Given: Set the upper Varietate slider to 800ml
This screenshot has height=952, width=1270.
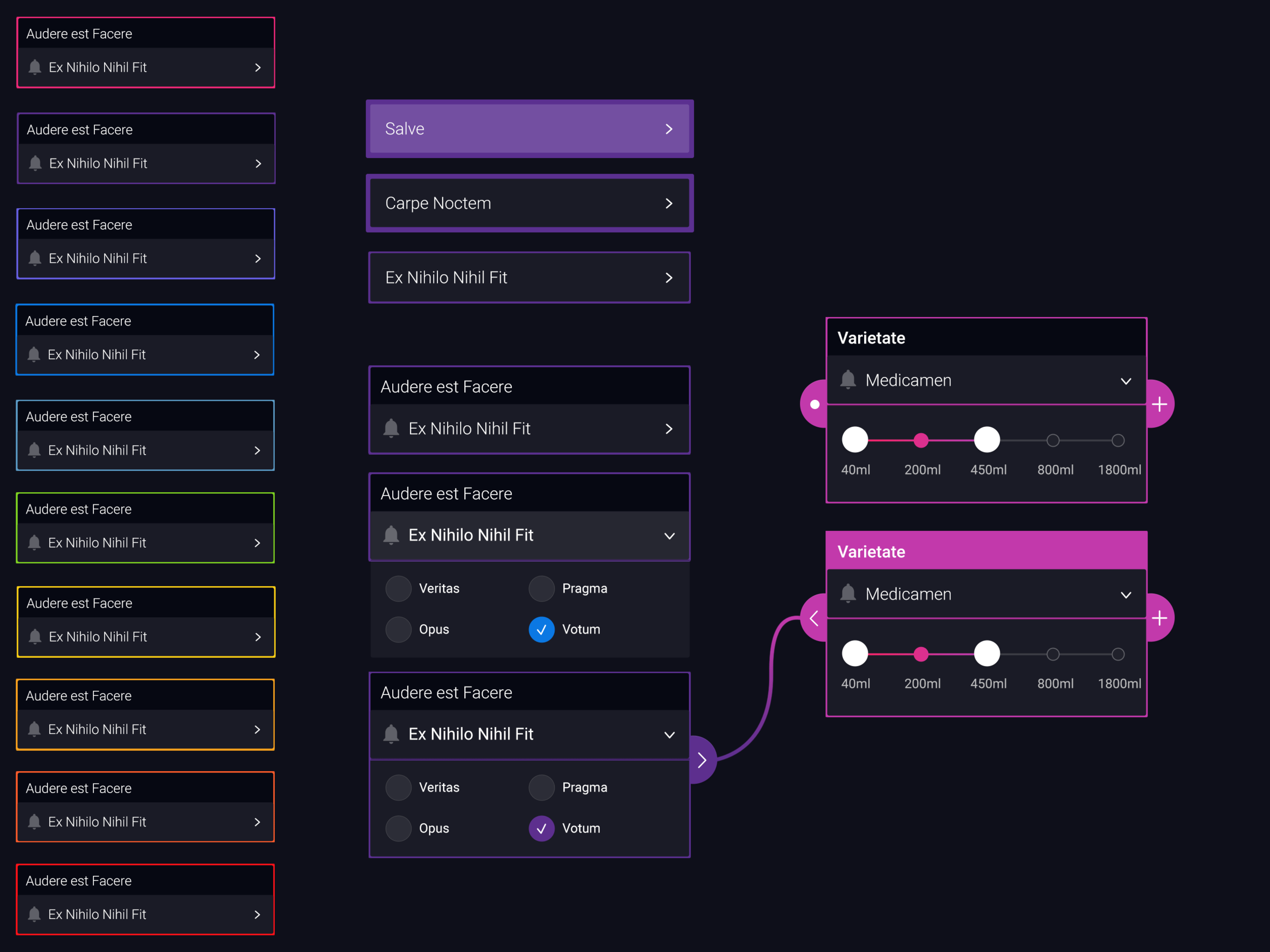Looking at the screenshot, I should point(1054,440).
